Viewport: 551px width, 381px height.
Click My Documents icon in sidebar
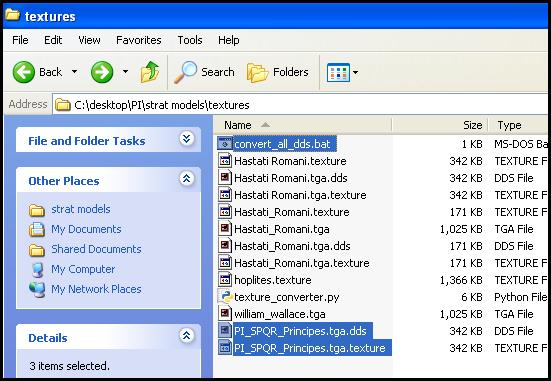point(37,230)
